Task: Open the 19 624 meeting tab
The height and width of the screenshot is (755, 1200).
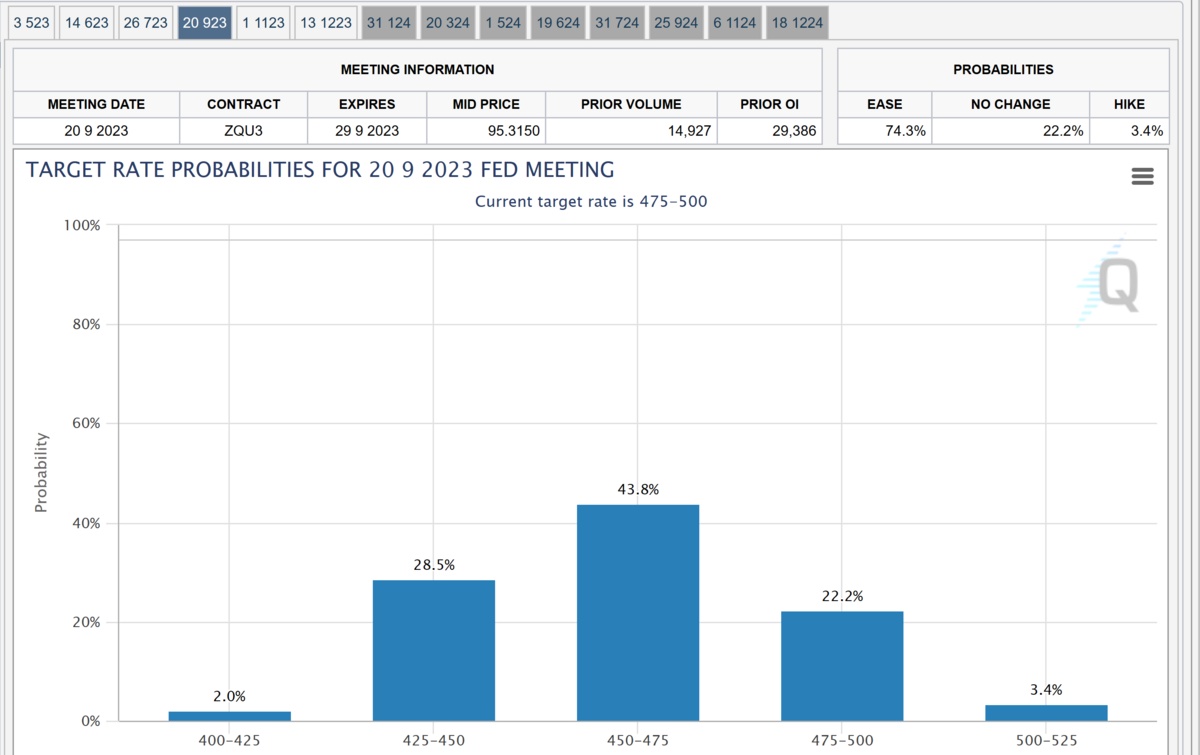Action: coord(558,22)
